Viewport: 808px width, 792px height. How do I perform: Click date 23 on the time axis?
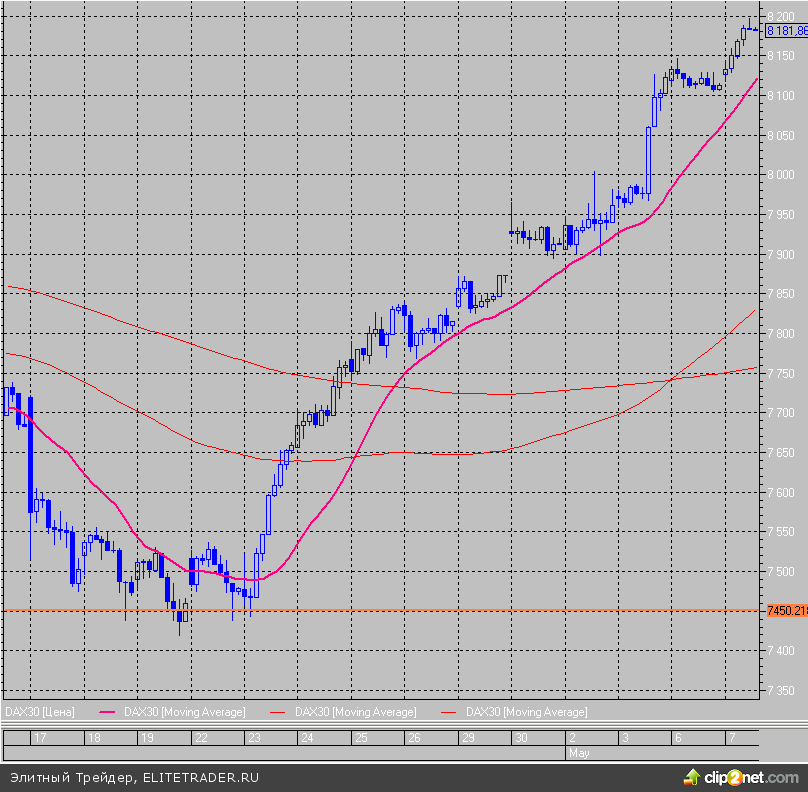pos(255,738)
